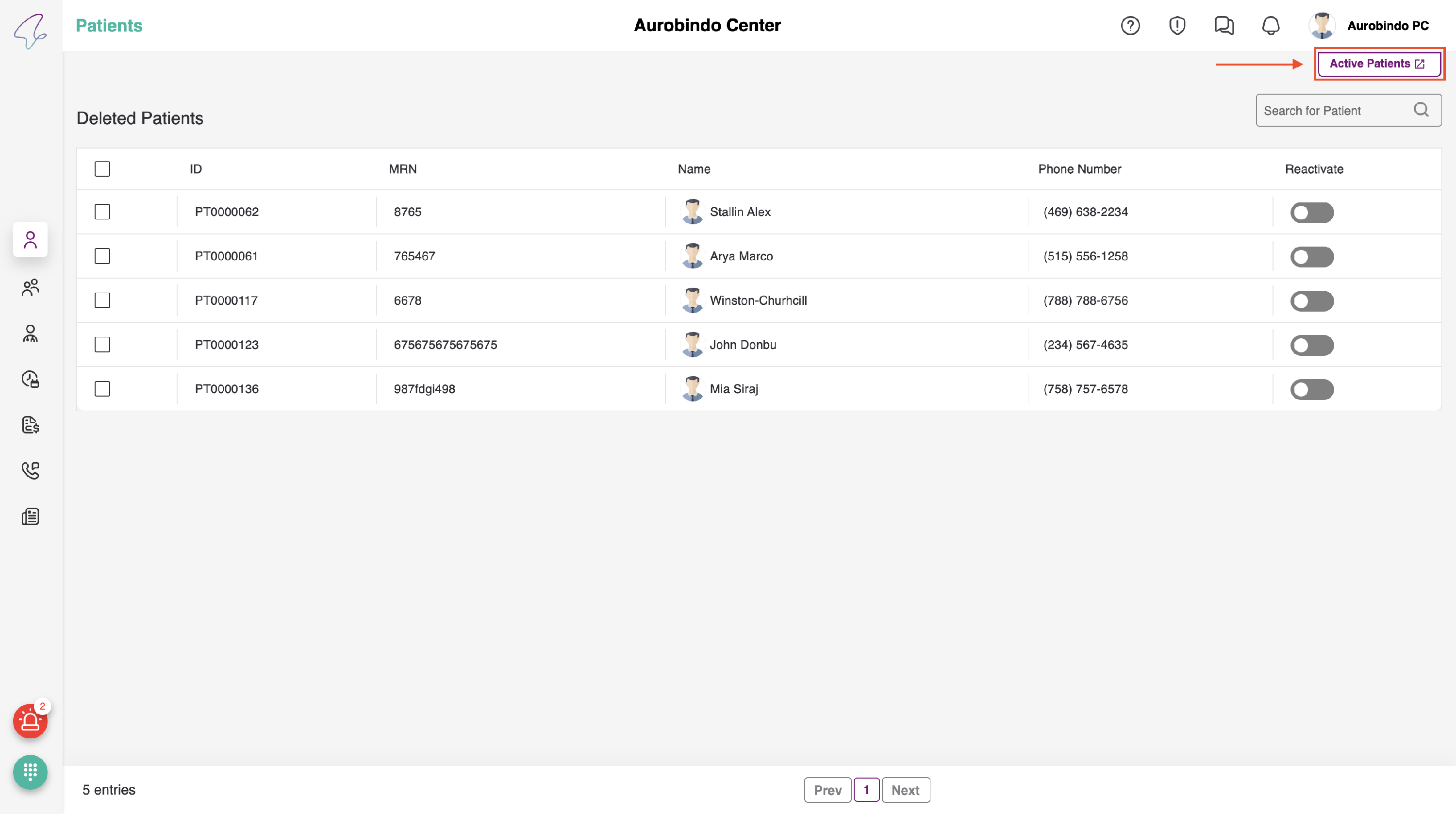Open the group users icon in sidebar

(x=30, y=287)
